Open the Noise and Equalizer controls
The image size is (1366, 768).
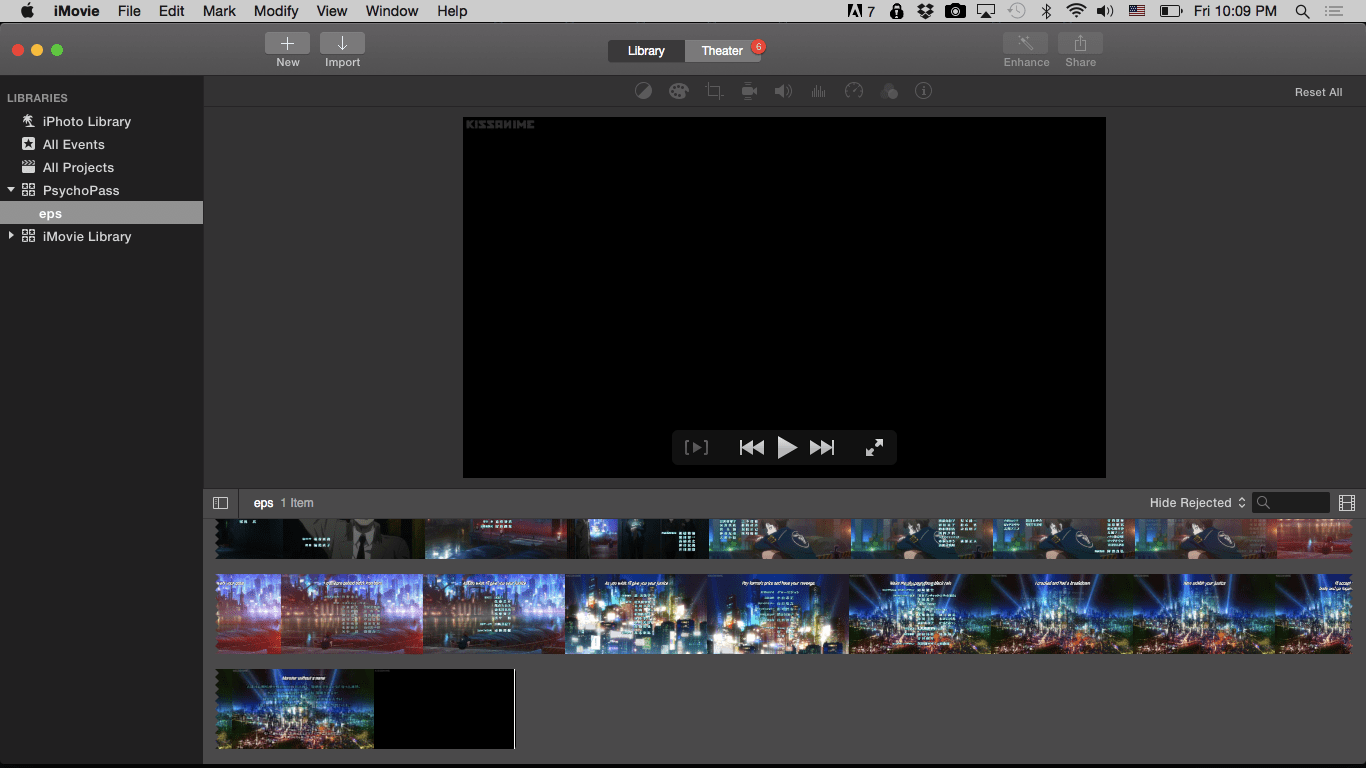click(x=818, y=91)
